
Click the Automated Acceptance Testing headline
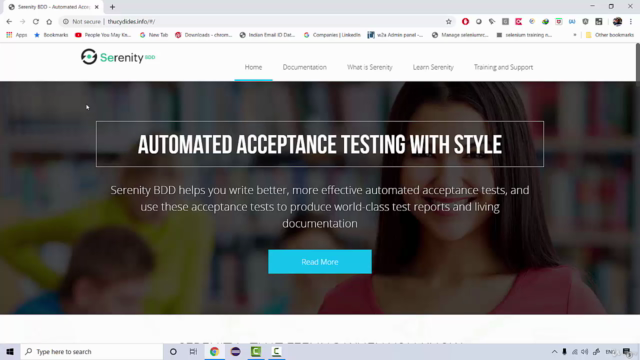(320, 144)
